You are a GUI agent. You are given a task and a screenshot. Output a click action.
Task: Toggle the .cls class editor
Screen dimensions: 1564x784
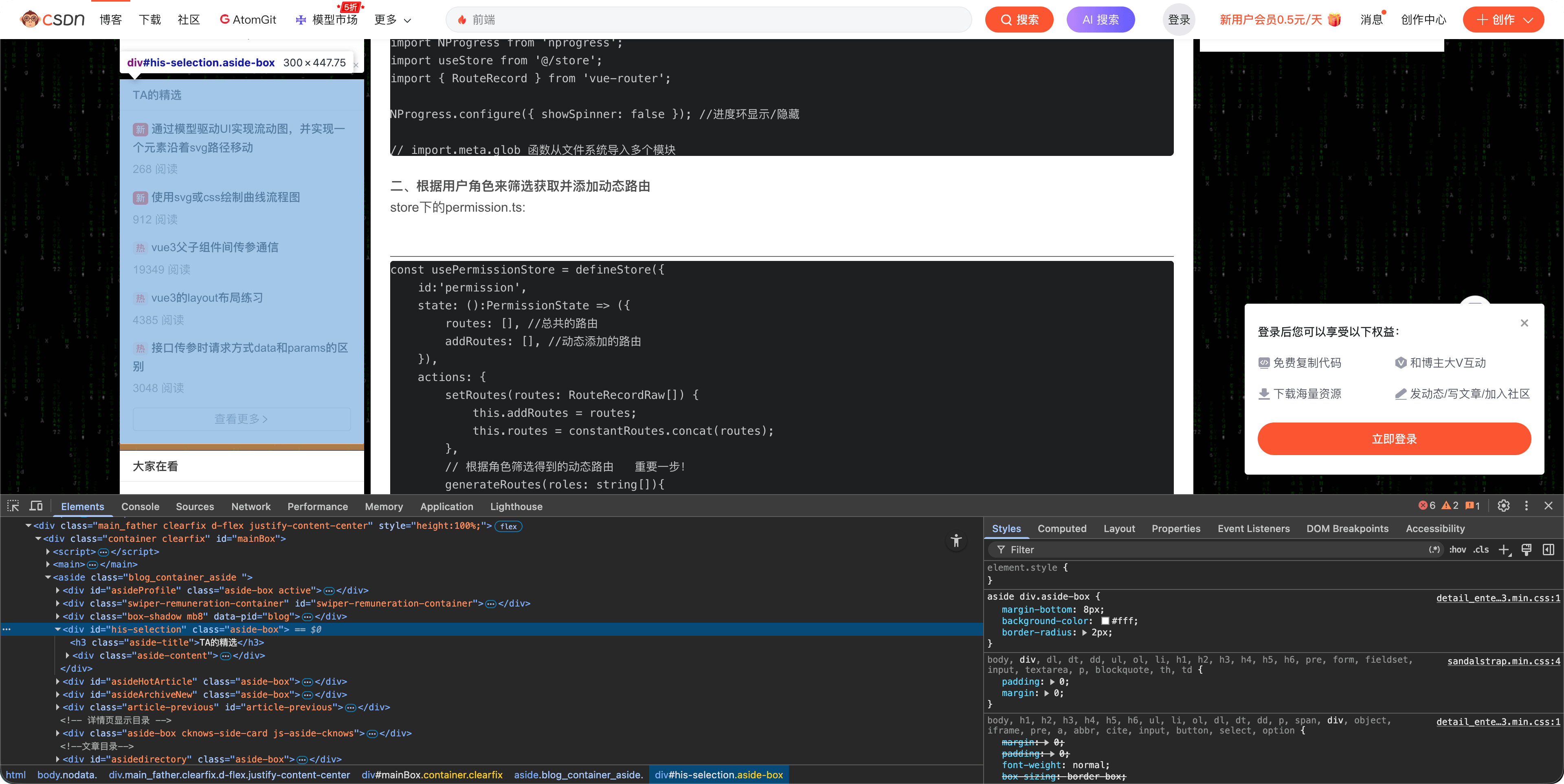click(x=1481, y=550)
